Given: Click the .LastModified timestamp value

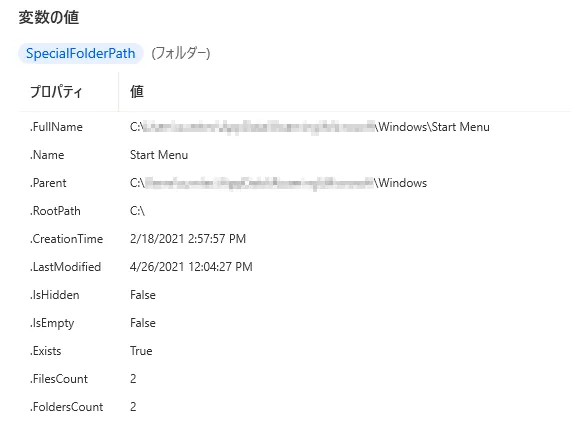Looking at the screenshot, I should point(191,267).
